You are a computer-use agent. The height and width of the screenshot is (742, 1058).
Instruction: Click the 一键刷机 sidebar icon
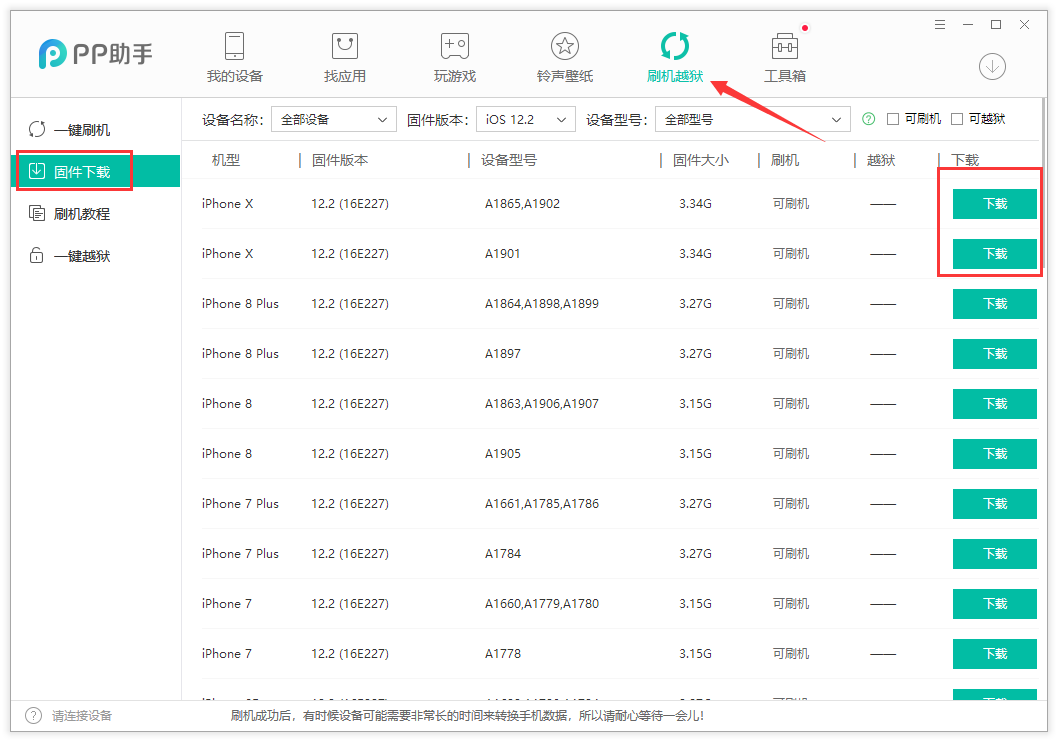pos(36,129)
